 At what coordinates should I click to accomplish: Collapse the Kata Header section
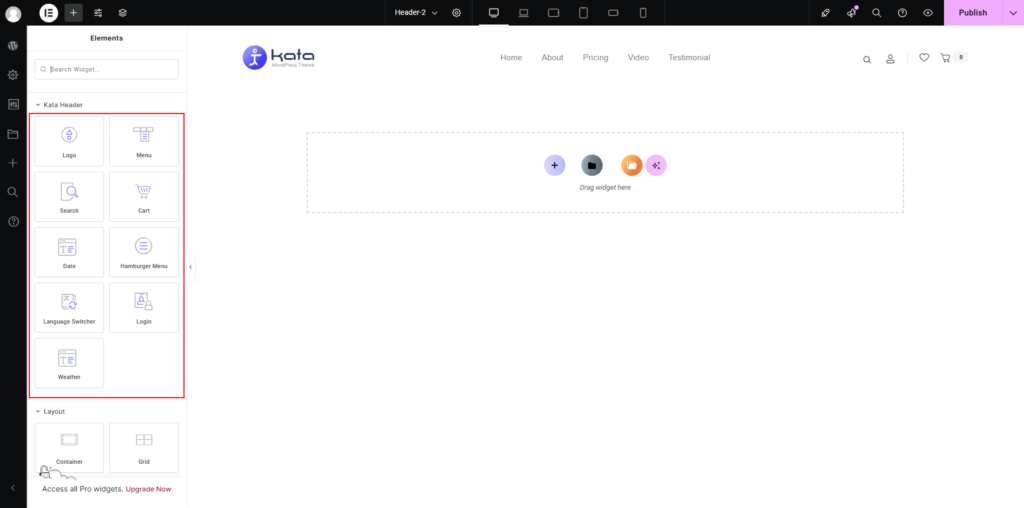[59, 104]
